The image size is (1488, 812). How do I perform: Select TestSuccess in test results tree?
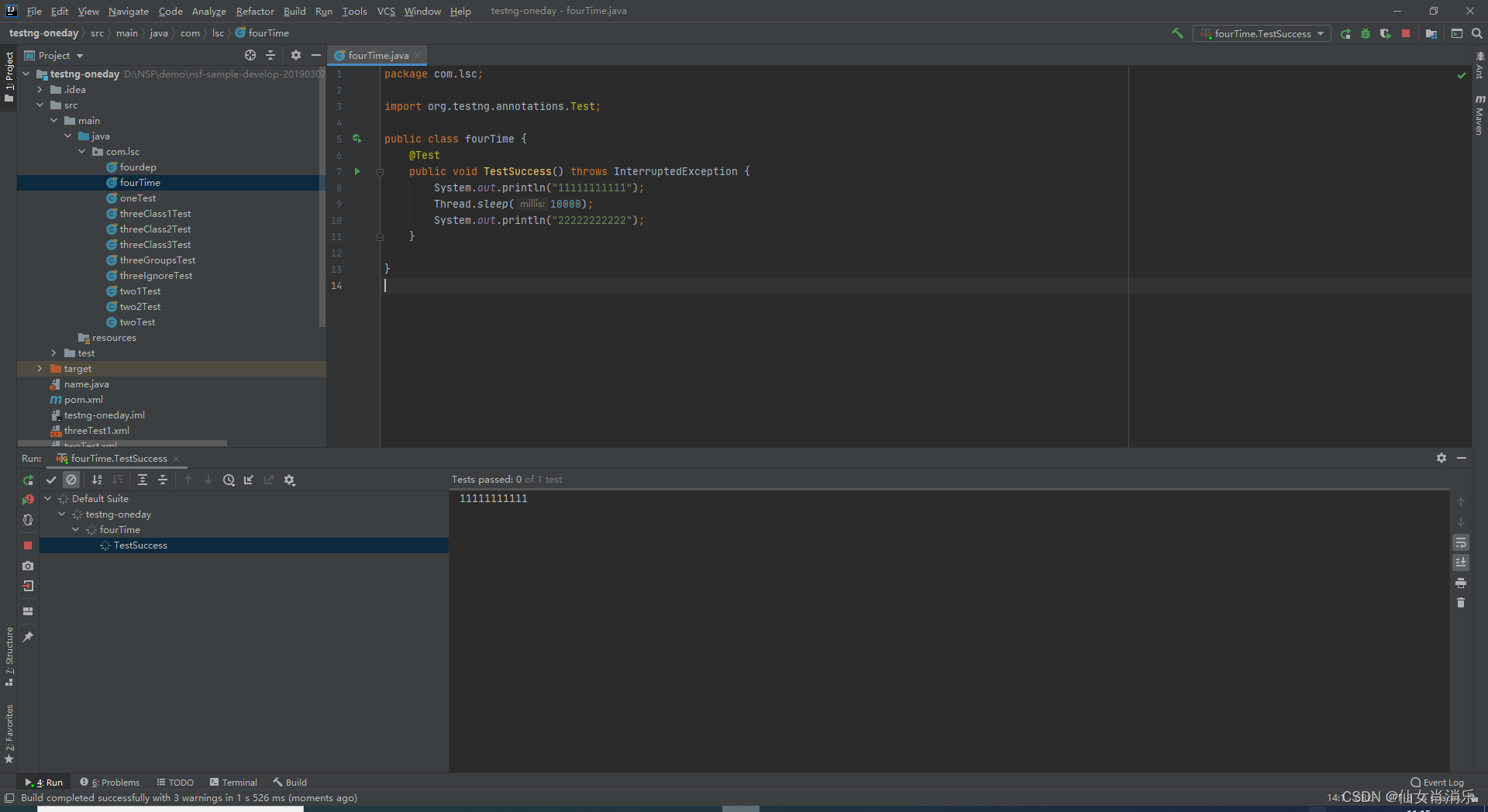point(140,545)
